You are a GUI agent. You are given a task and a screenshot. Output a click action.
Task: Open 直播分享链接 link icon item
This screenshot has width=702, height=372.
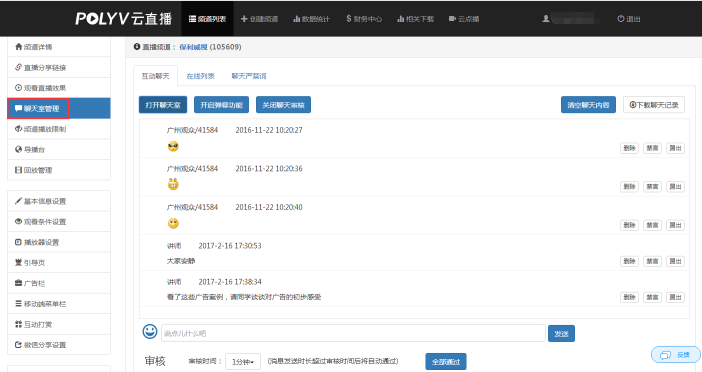[x=59, y=68]
